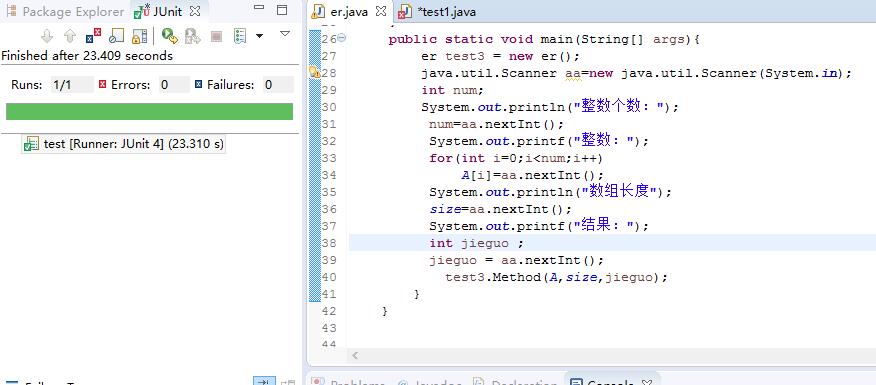
Task: Click the green JUnit progress bar
Action: click(x=149, y=111)
